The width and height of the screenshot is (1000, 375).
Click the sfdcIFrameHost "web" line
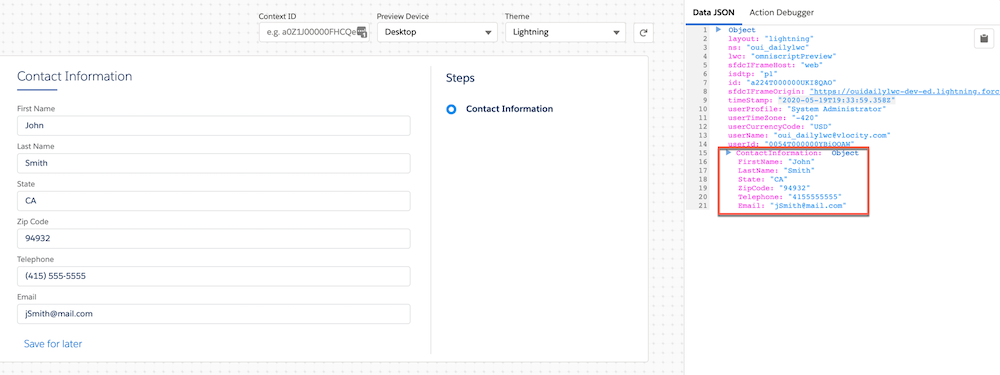776,65
